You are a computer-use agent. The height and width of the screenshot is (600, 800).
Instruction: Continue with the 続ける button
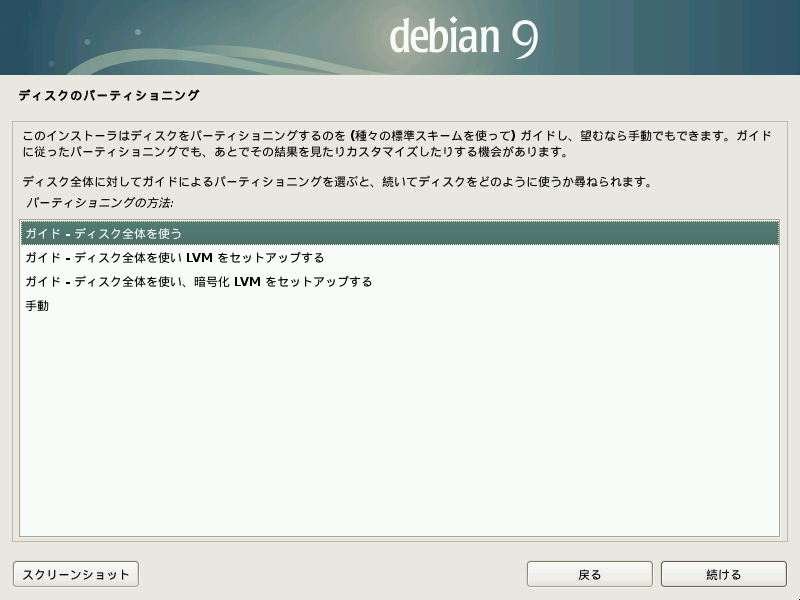tap(723, 575)
